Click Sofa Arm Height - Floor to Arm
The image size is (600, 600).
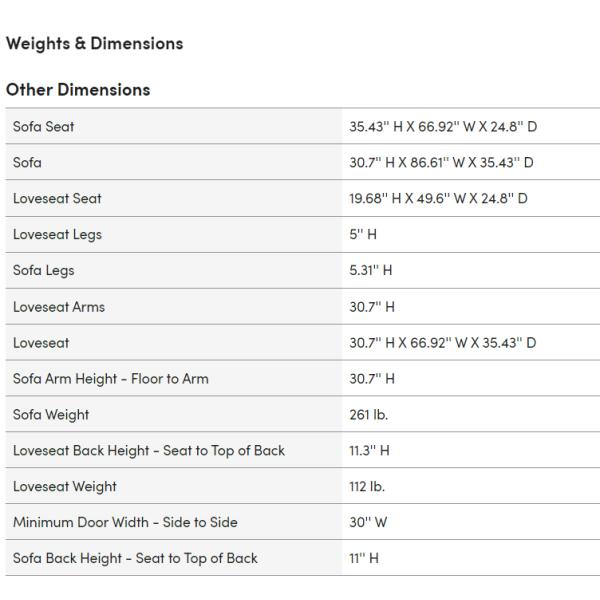click(x=110, y=379)
